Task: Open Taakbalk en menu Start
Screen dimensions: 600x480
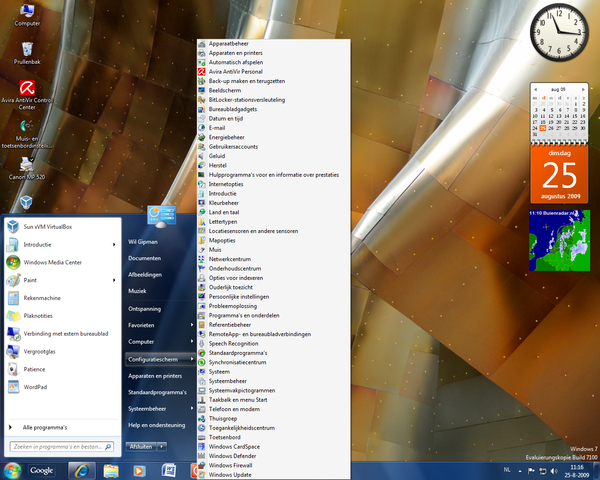Action: point(274,400)
